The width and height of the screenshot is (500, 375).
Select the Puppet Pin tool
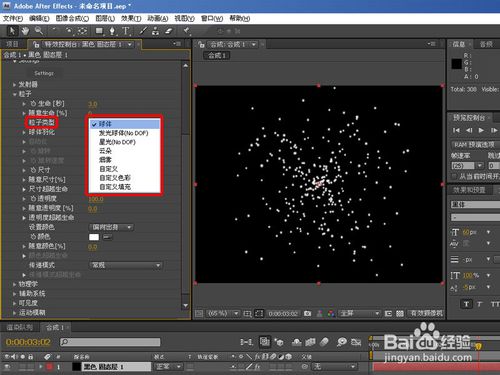point(187,31)
